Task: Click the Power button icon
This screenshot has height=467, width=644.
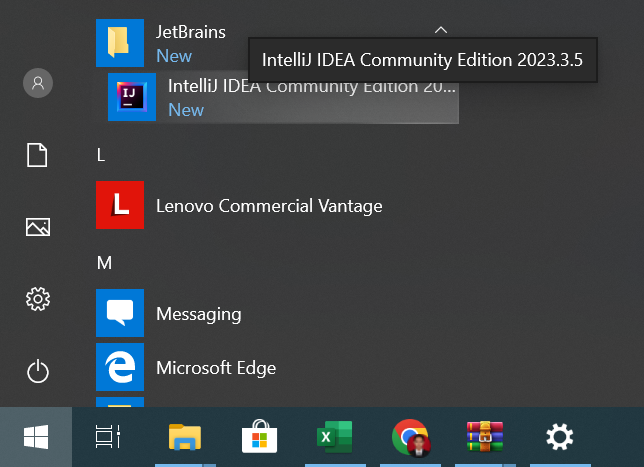Action: tap(38, 371)
